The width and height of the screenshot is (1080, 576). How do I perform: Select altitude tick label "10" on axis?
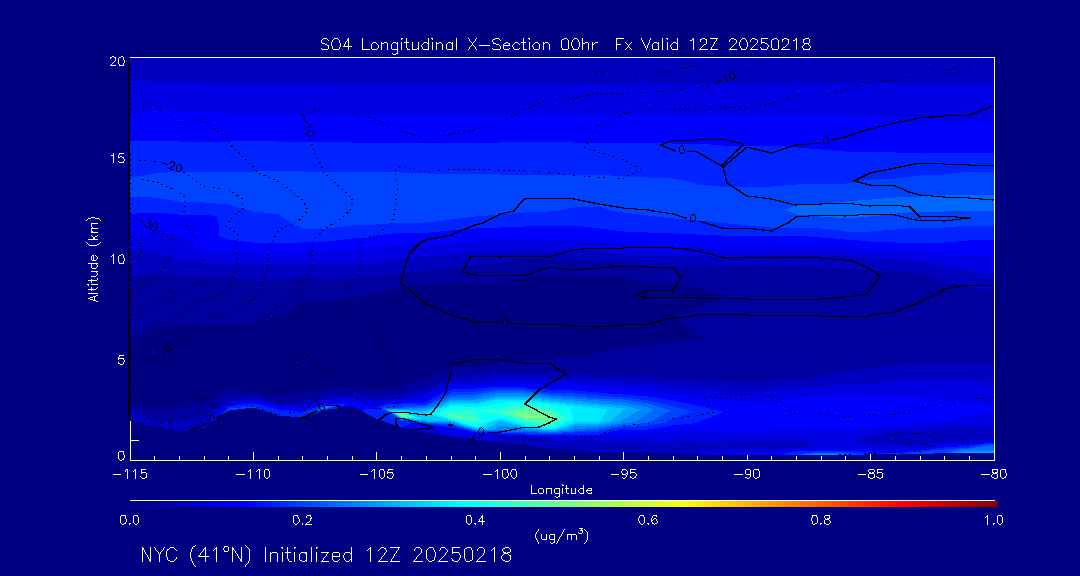(x=116, y=258)
